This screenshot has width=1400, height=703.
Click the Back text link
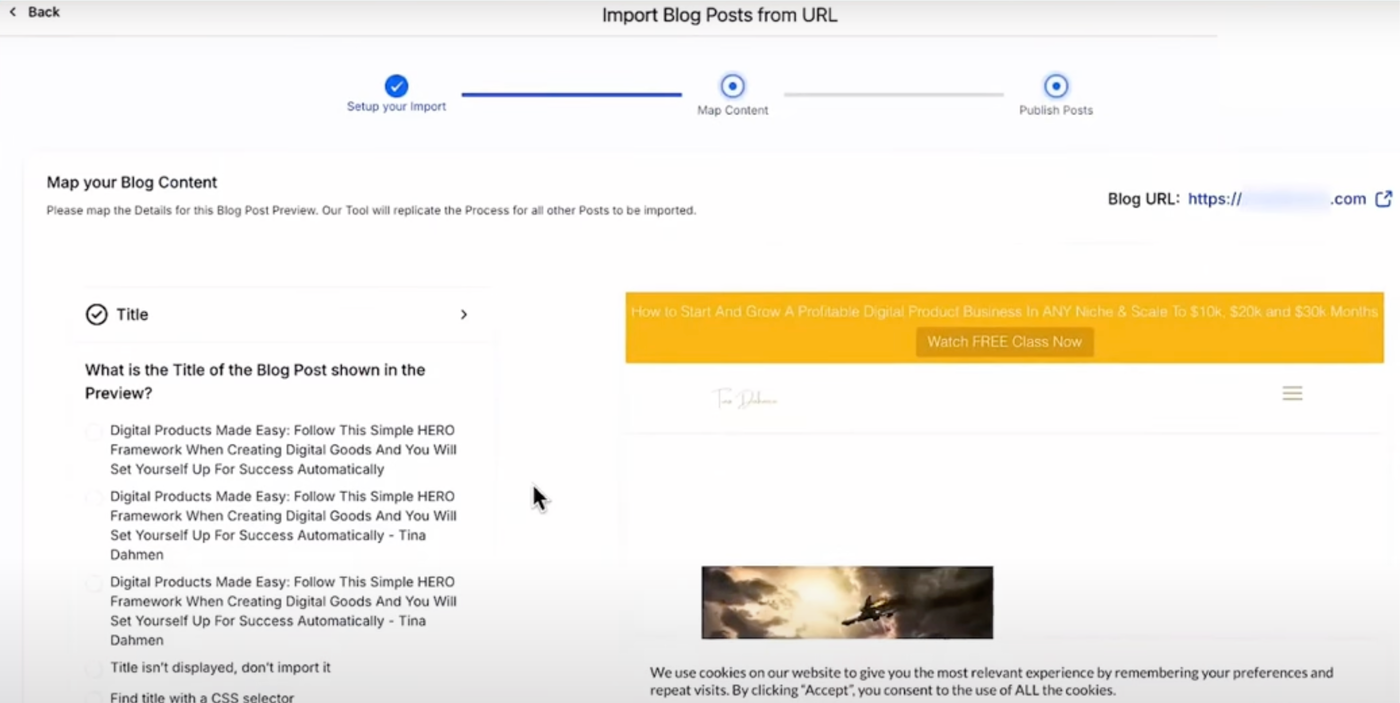[44, 12]
